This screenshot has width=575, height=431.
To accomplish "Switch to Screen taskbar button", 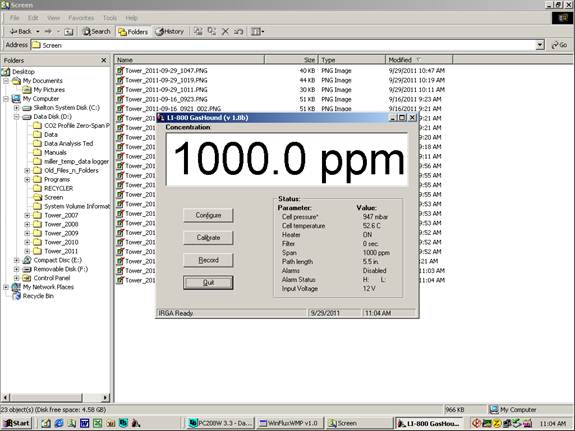I will pyautogui.click(x=359, y=423).
